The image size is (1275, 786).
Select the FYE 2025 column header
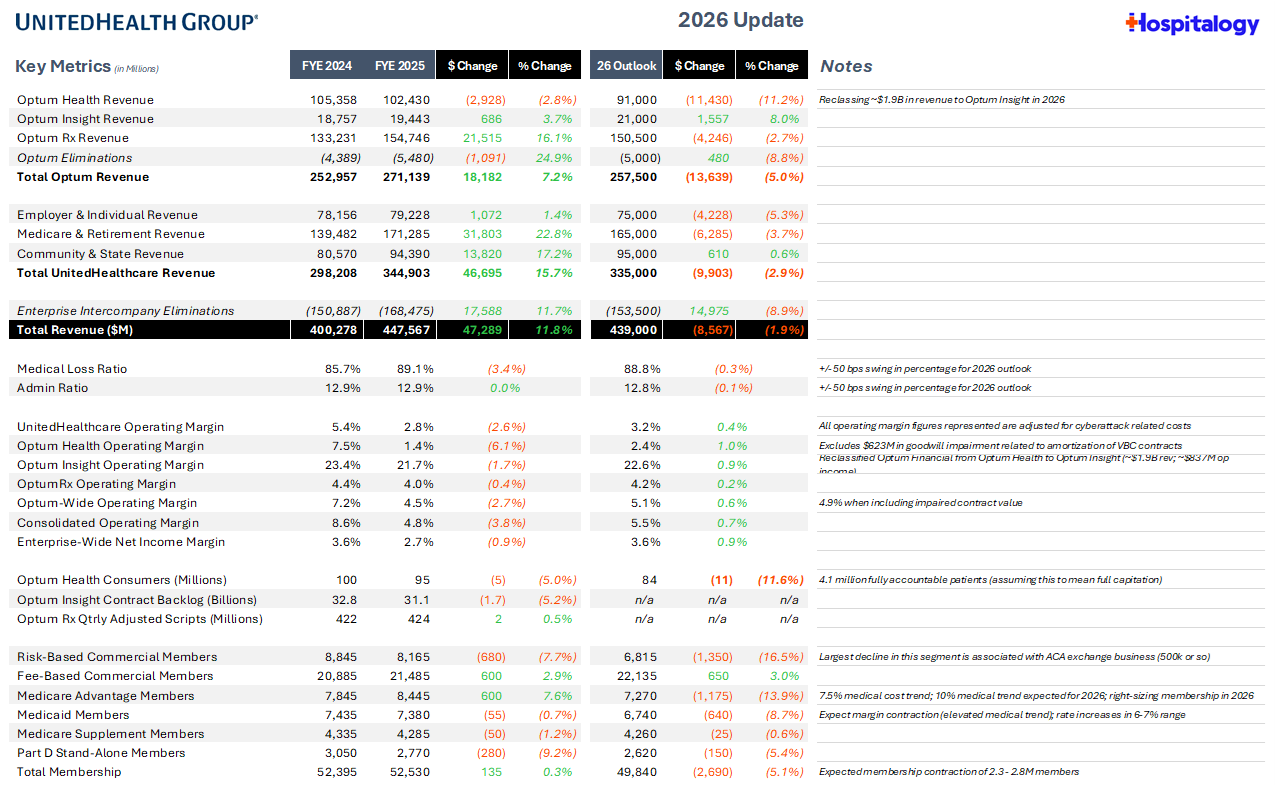pos(400,66)
